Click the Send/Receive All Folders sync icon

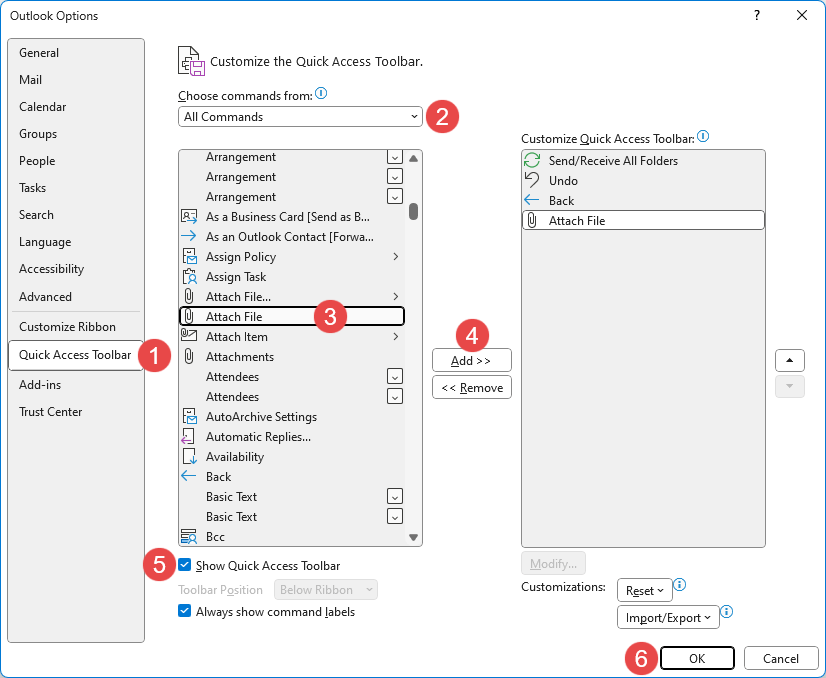532,160
